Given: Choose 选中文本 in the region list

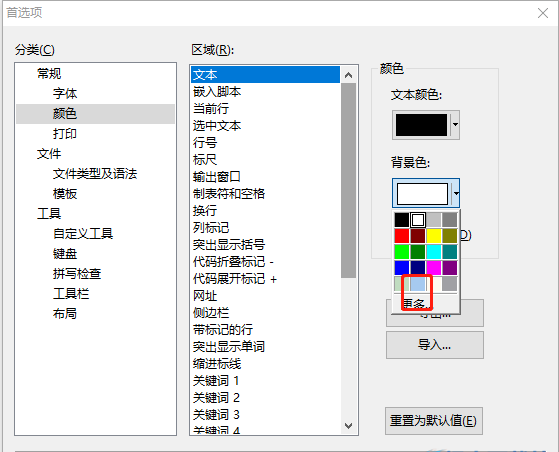Looking at the screenshot, I should coord(265,126).
